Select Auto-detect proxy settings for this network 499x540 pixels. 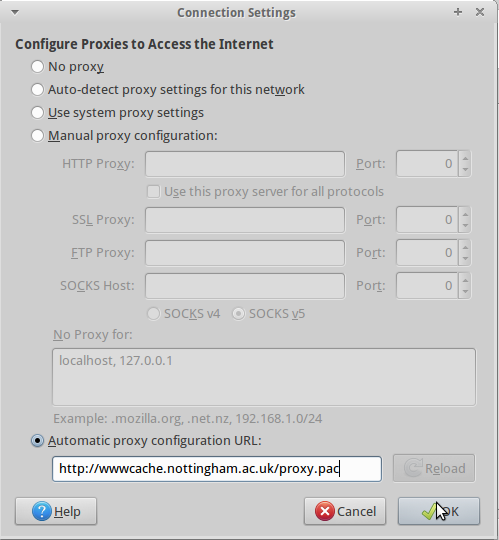point(37,90)
